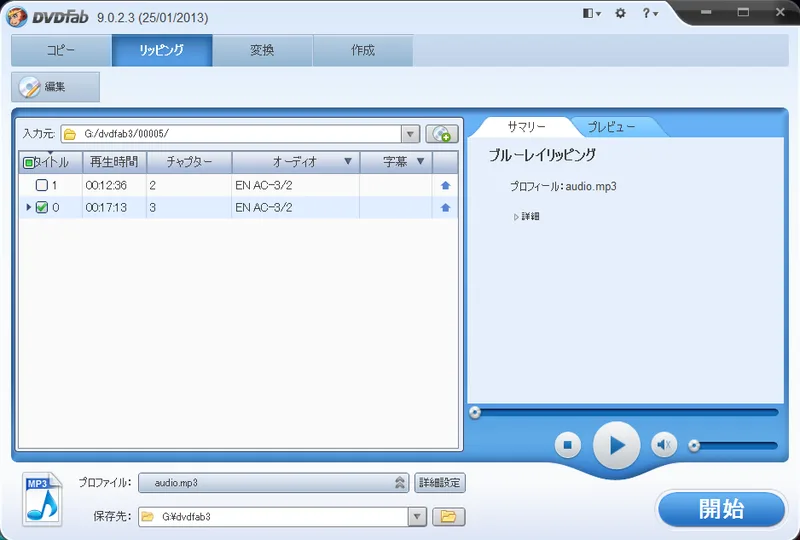Select the リッピング tab
The image size is (800, 540).
pos(162,50)
